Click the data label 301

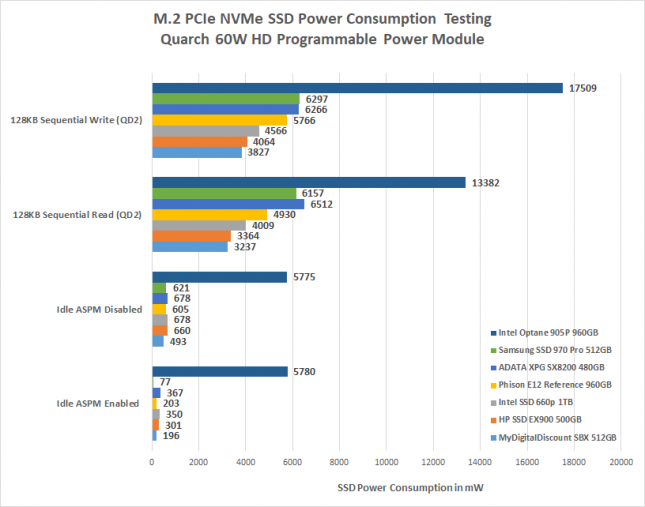(173, 425)
